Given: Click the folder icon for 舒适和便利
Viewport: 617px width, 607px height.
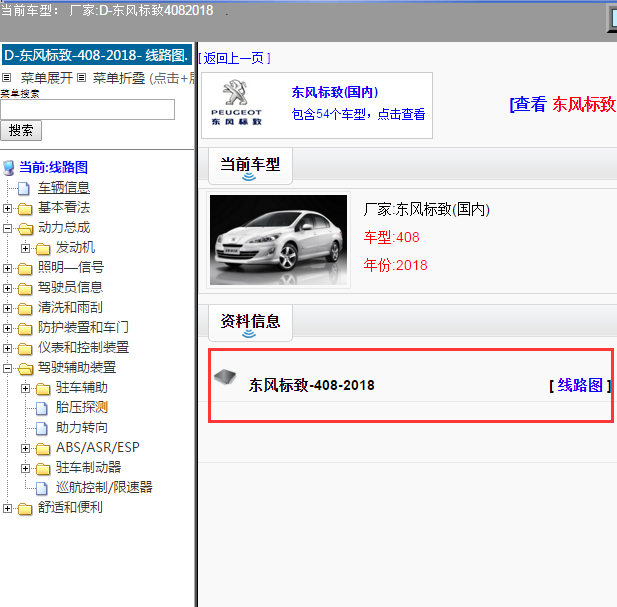Looking at the screenshot, I should tap(25, 509).
